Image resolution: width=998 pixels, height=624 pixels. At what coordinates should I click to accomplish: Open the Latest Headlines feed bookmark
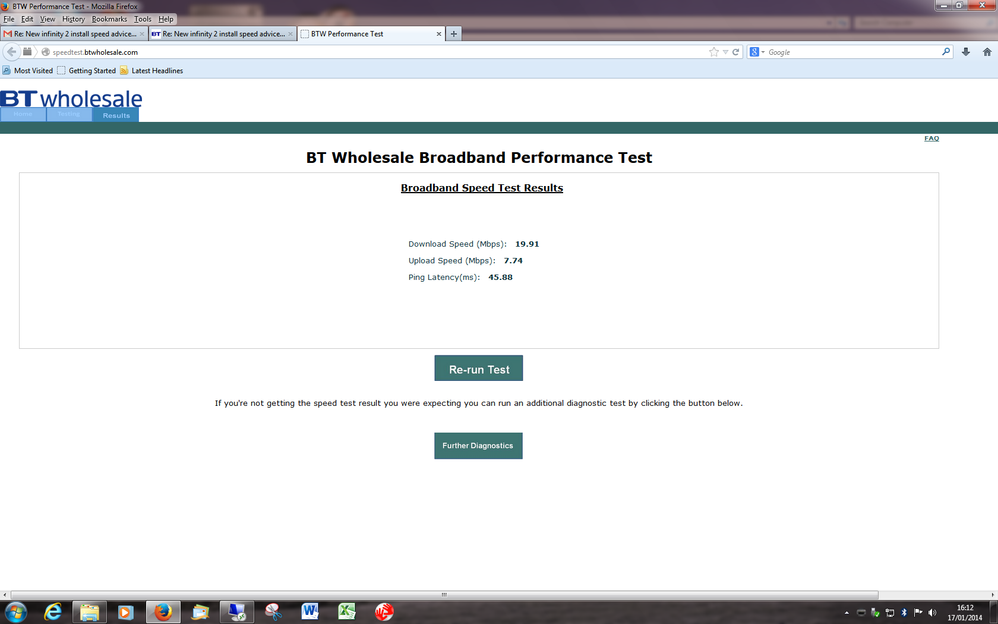tap(151, 71)
